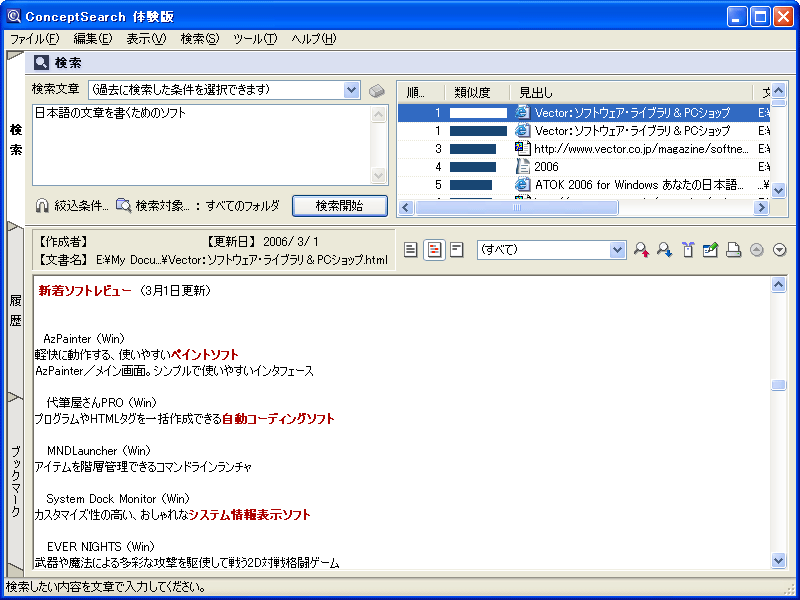Click the horizontal scrollbar thumb in results list
This screenshot has width=800, height=600.
pos(516,208)
